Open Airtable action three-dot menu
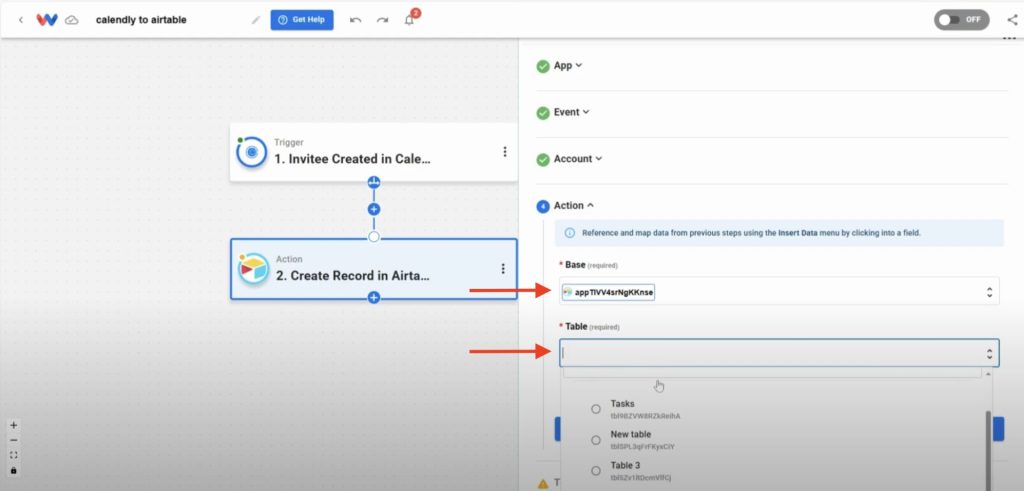 503,268
